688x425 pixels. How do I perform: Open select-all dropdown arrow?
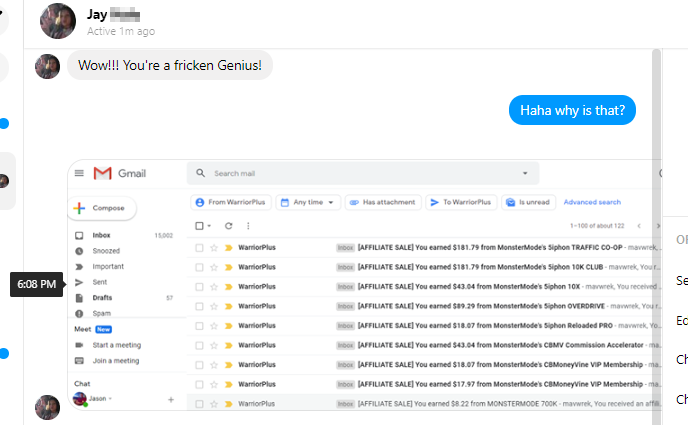click(209, 226)
